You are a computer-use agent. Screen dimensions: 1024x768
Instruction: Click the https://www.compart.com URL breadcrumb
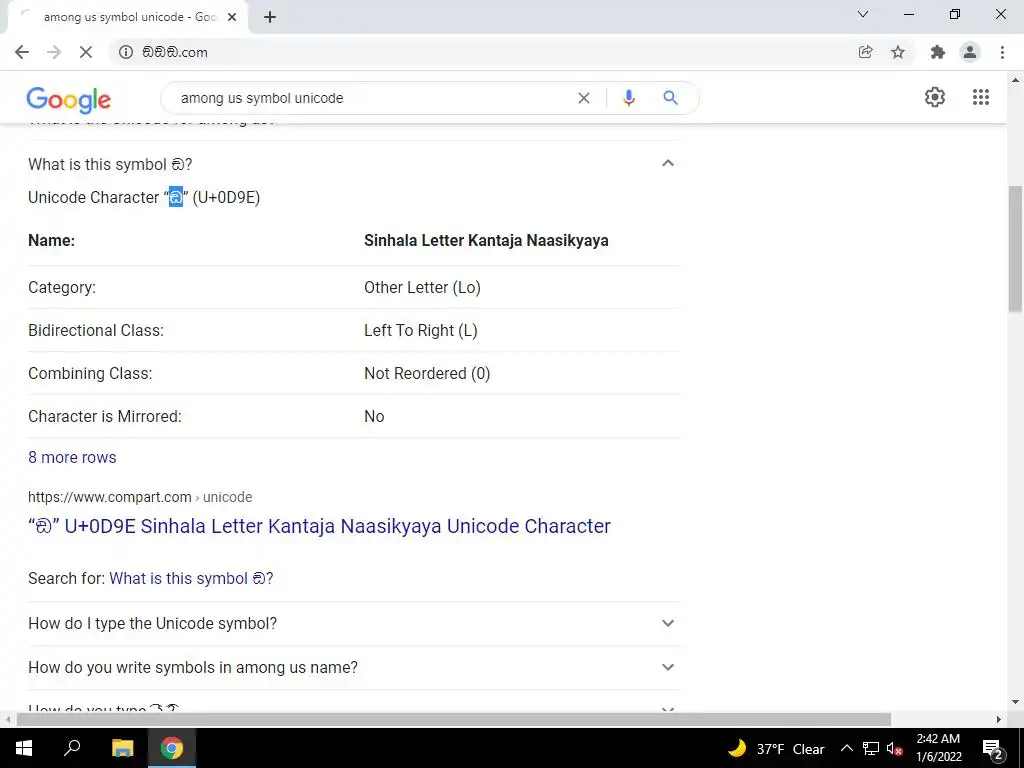[x=140, y=497]
